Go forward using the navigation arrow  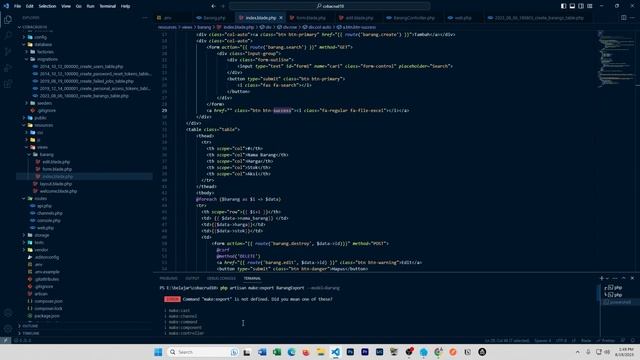click(223, 6)
